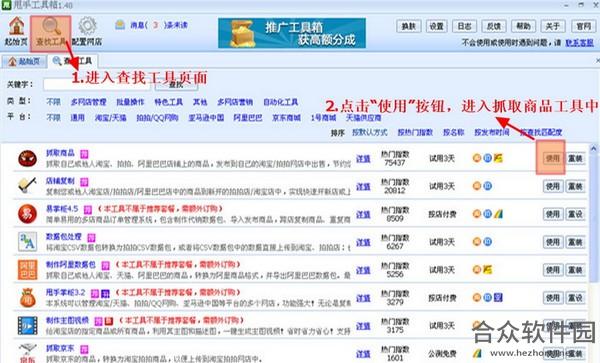The width and height of the screenshot is (600, 363).
Task: Filter type by 特色工具
Action: point(168,102)
